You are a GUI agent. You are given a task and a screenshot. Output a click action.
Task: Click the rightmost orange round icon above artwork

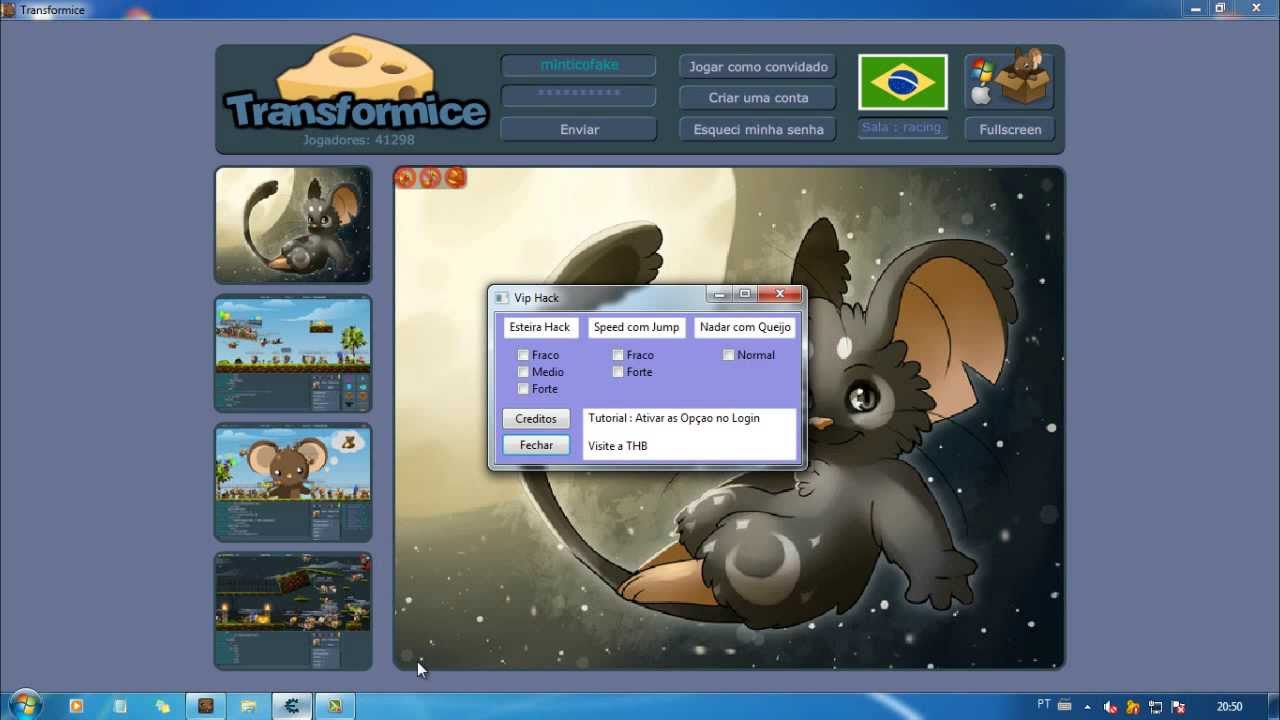pyautogui.click(x=455, y=178)
